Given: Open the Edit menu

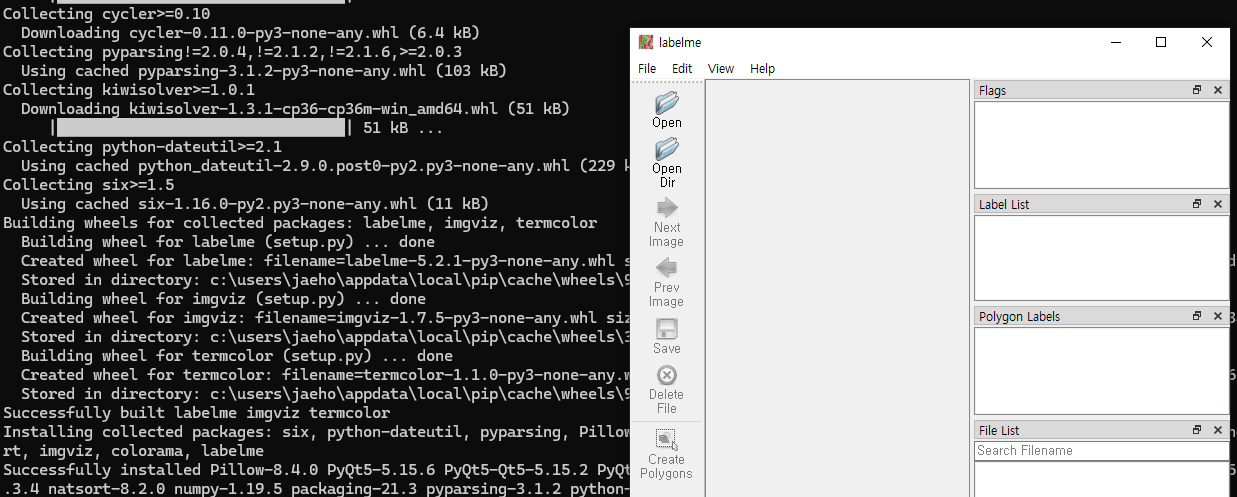Looking at the screenshot, I should click(682, 68).
